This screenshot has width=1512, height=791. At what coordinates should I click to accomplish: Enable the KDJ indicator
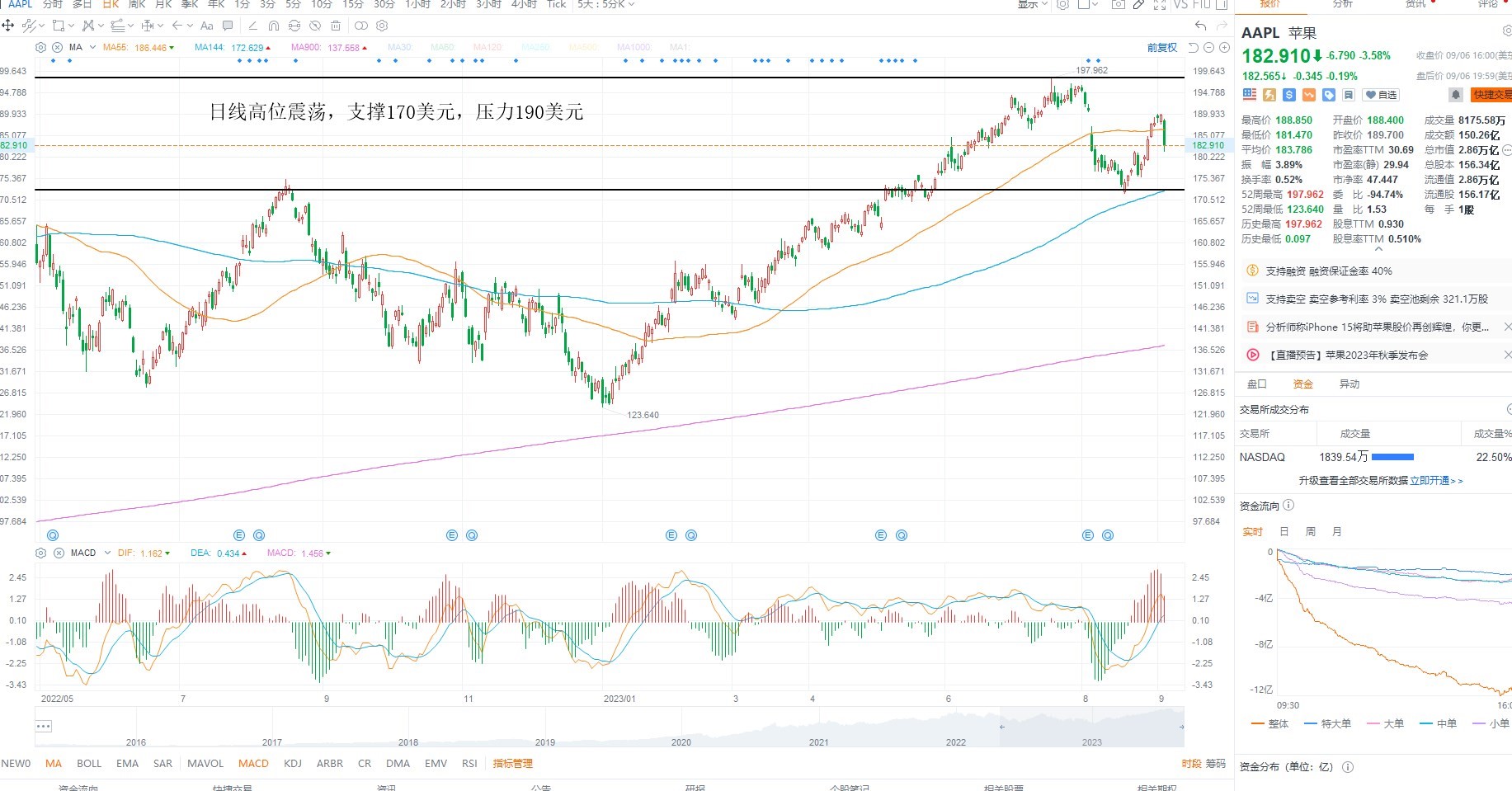(x=293, y=764)
